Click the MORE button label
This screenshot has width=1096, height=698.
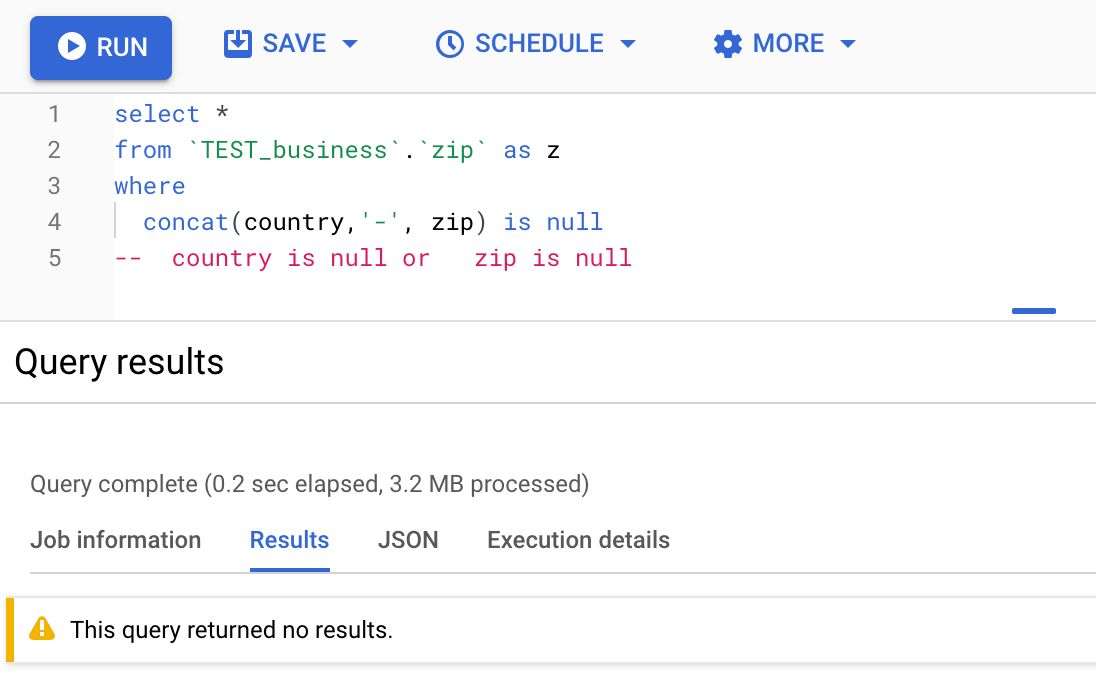coord(788,43)
